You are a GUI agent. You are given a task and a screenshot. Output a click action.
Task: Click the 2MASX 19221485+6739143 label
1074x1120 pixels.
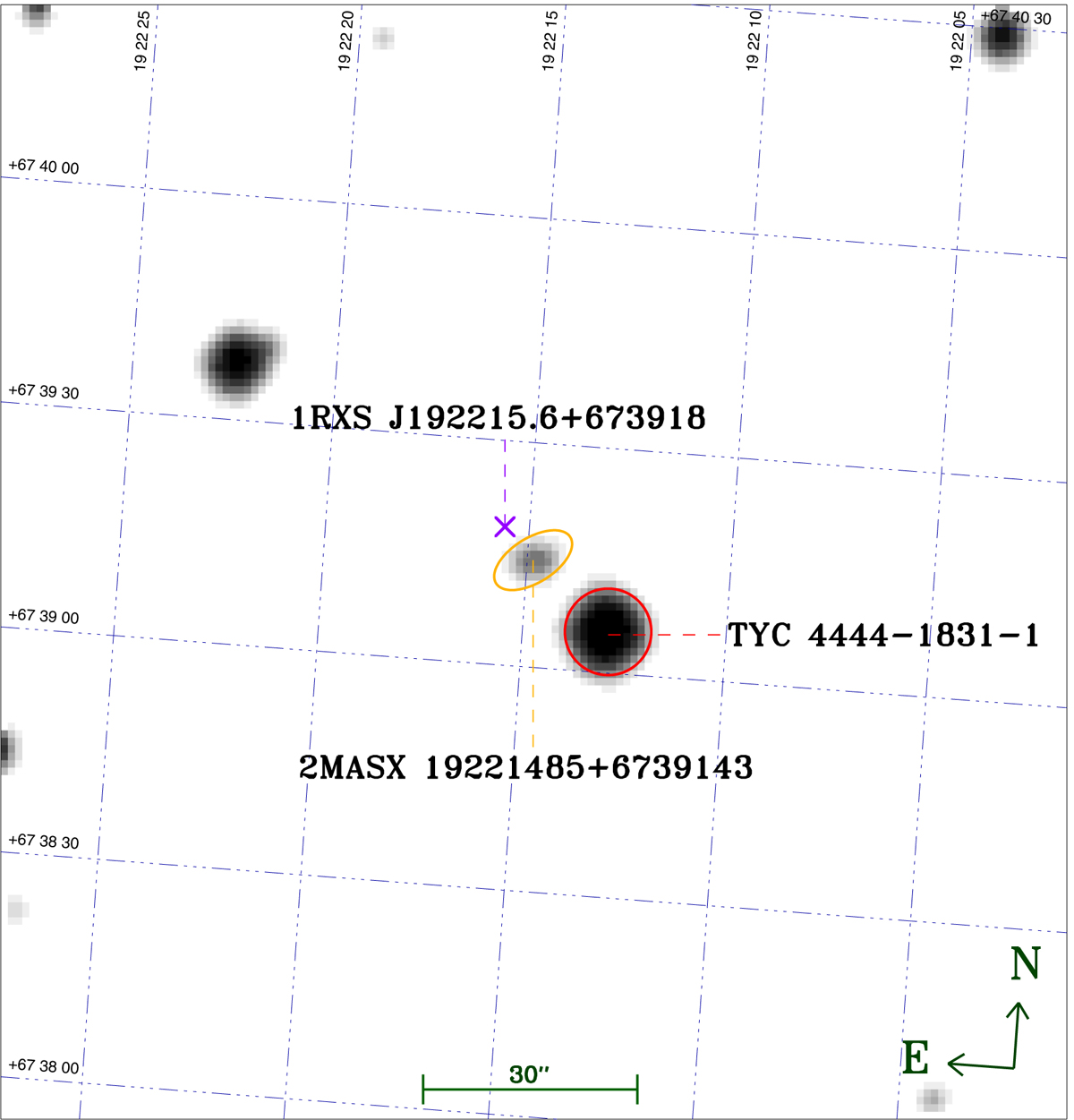525,767
